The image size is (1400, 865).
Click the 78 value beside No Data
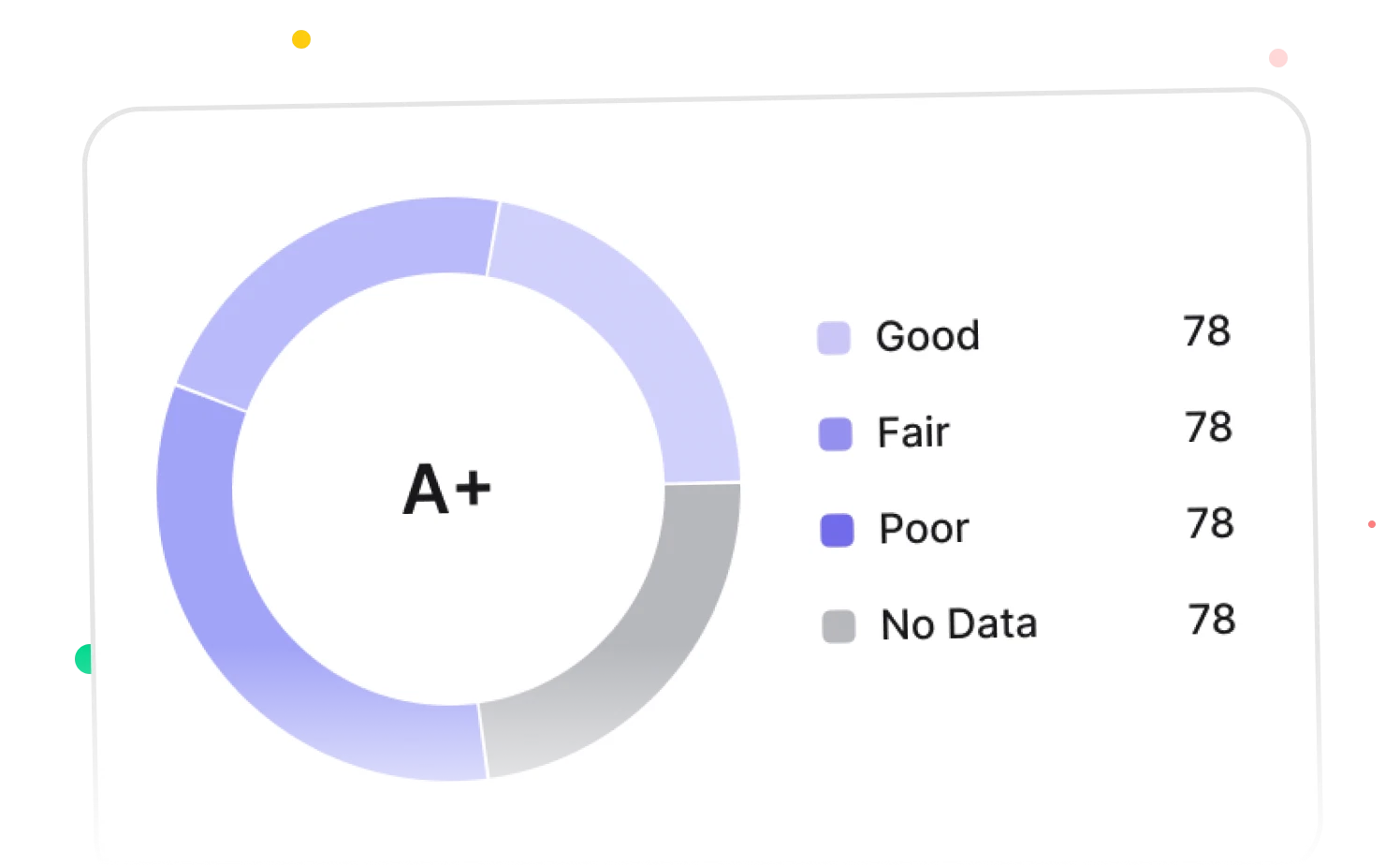1213,620
